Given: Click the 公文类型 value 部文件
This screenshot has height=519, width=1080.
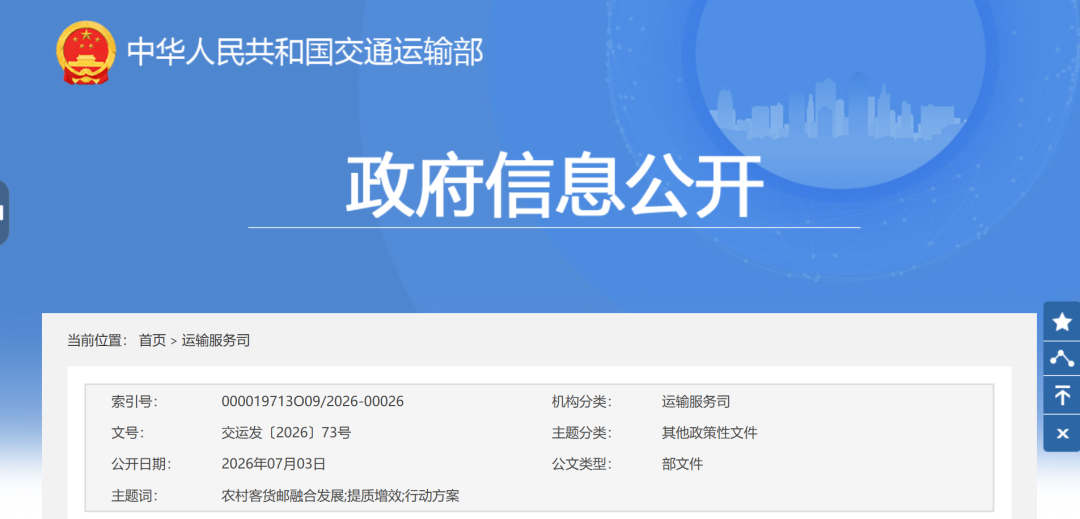Looking at the screenshot, I should coord(682,464).
